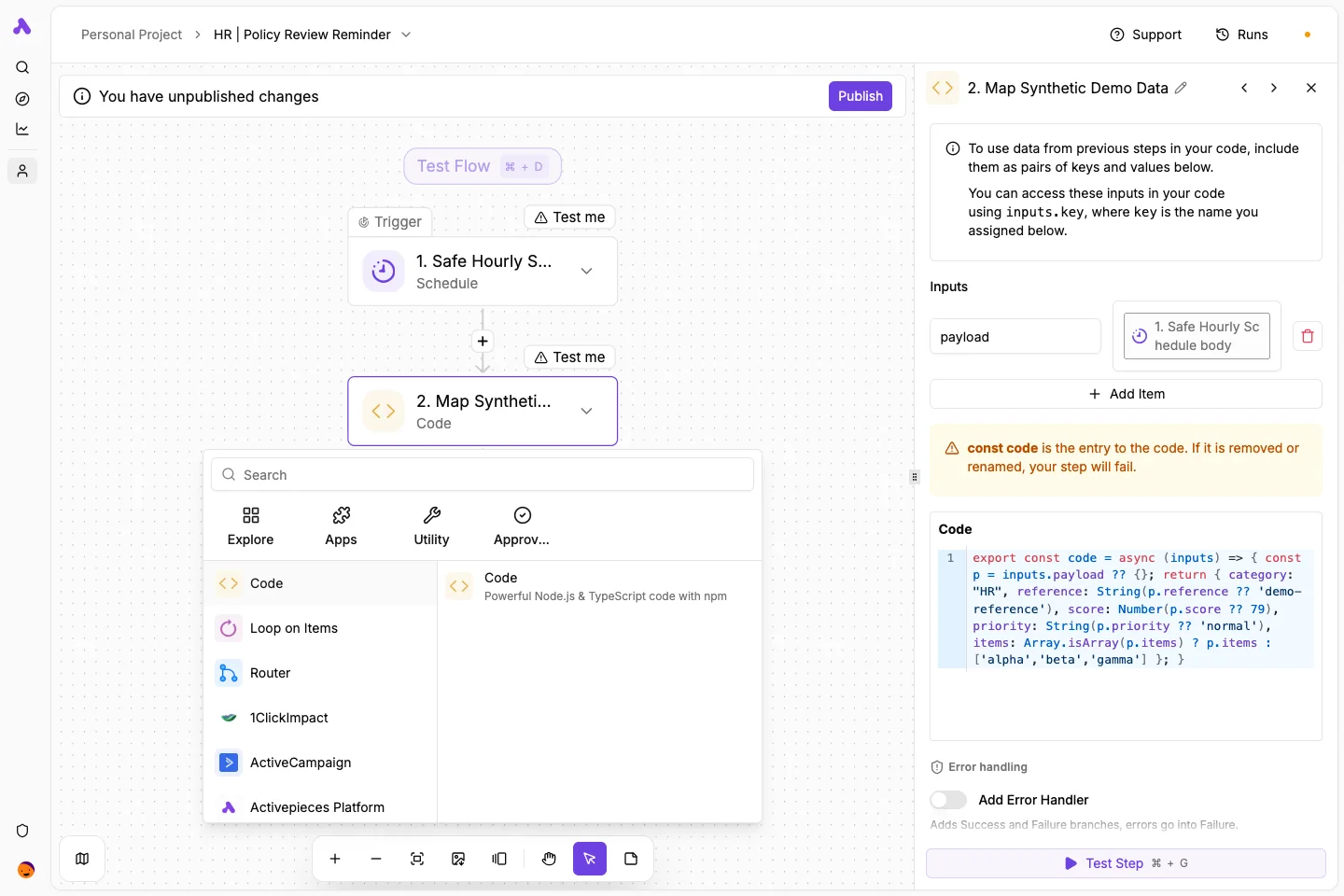Click the piece Search field
Viewport: 1344px width, 896px height.
(483, 474)
